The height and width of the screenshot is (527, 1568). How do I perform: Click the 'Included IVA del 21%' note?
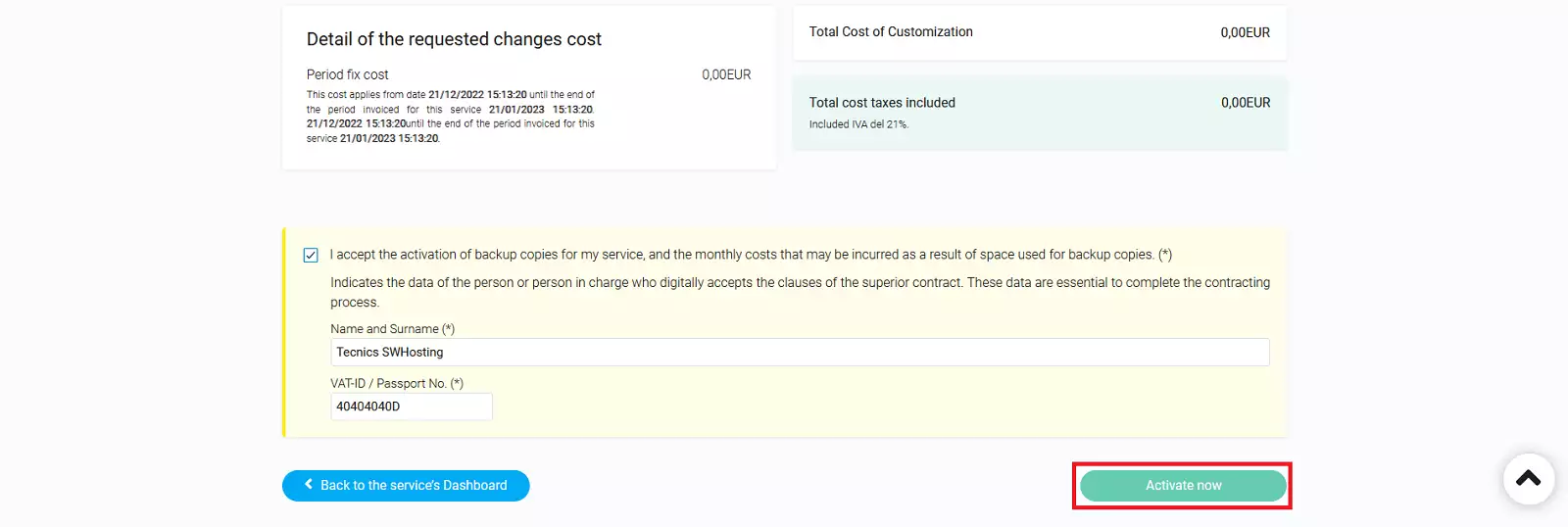coord(858,124)
